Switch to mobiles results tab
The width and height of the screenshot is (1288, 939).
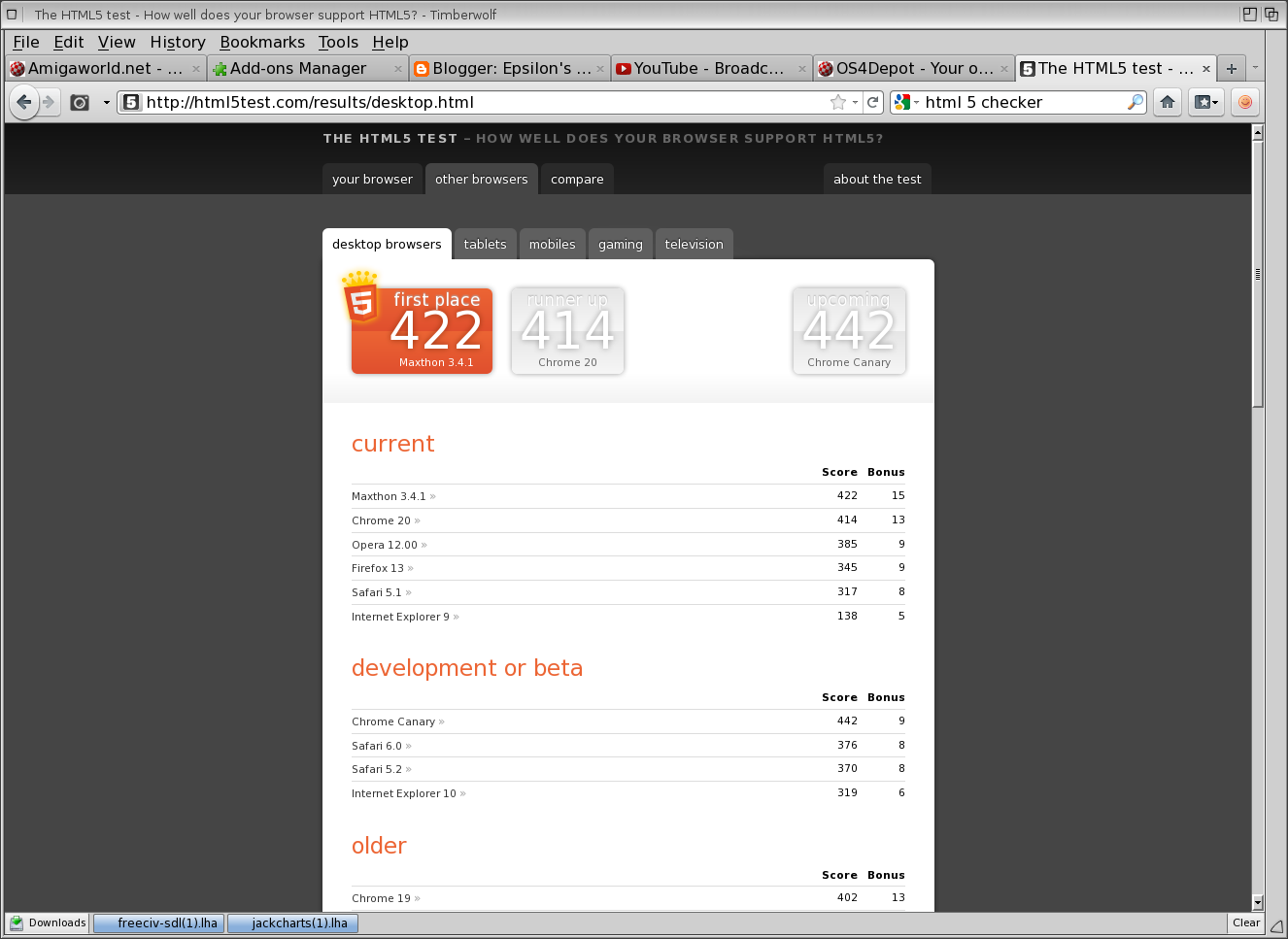pos(553,245)
